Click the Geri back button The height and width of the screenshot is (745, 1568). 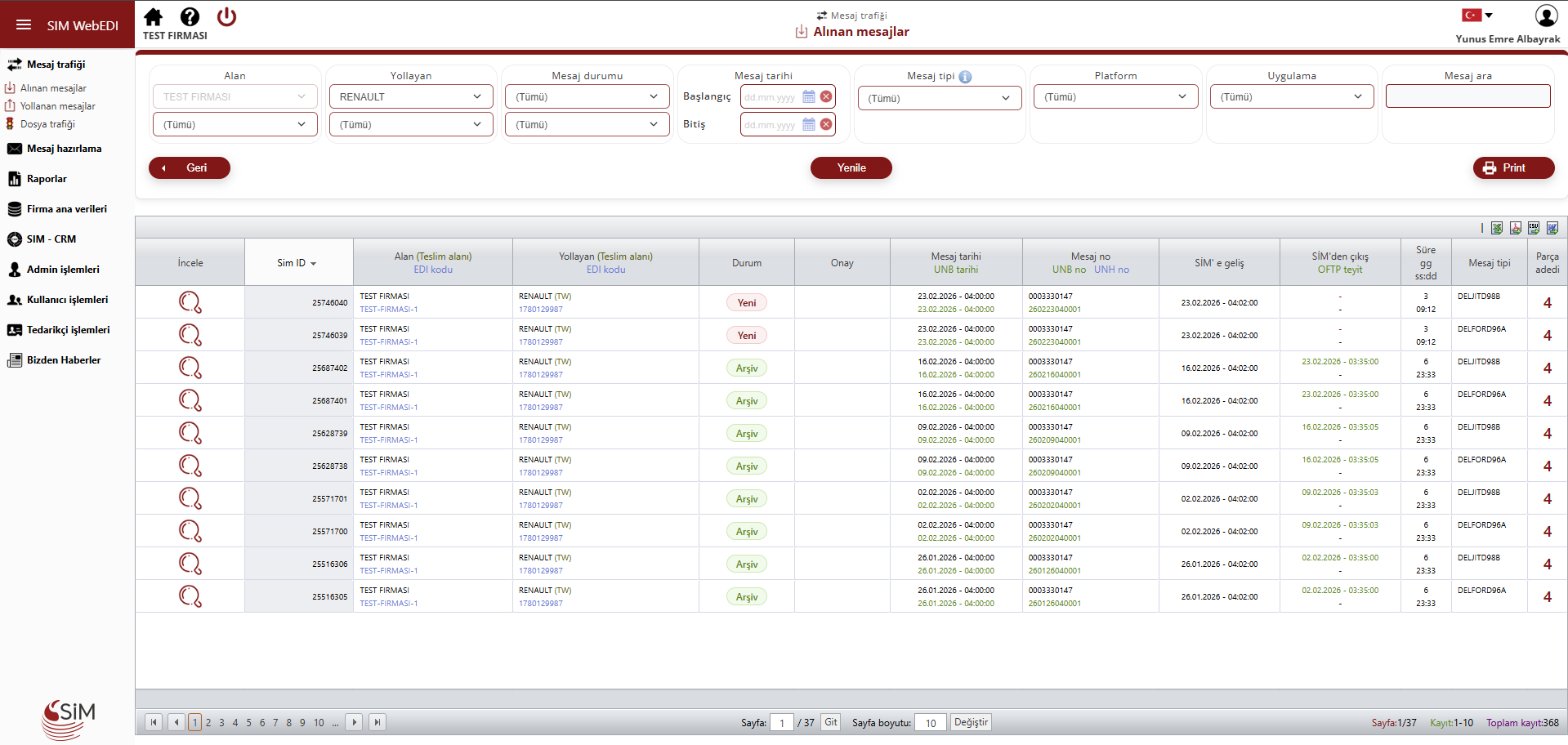coord(190,167)
